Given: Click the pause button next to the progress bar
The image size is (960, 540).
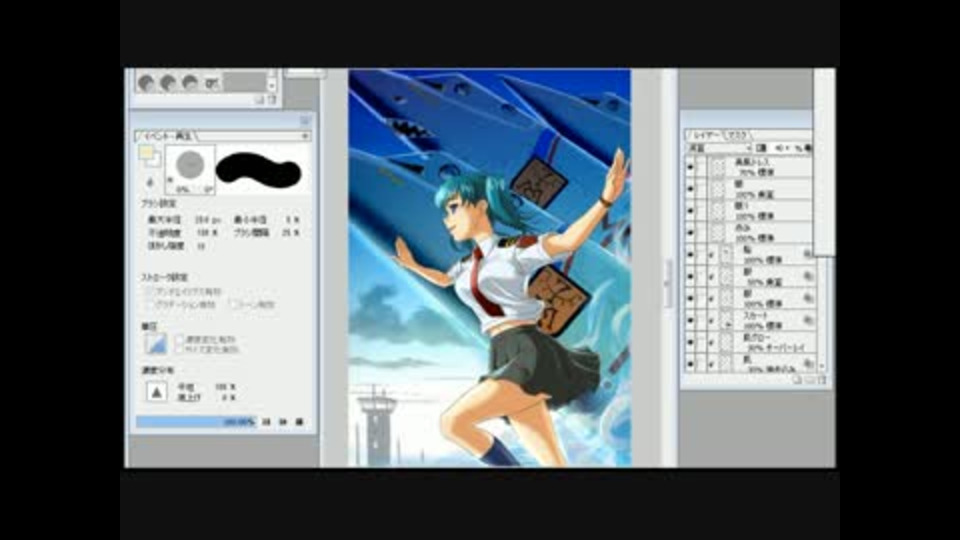Looking at the screenshot, I should pos(266,422).
